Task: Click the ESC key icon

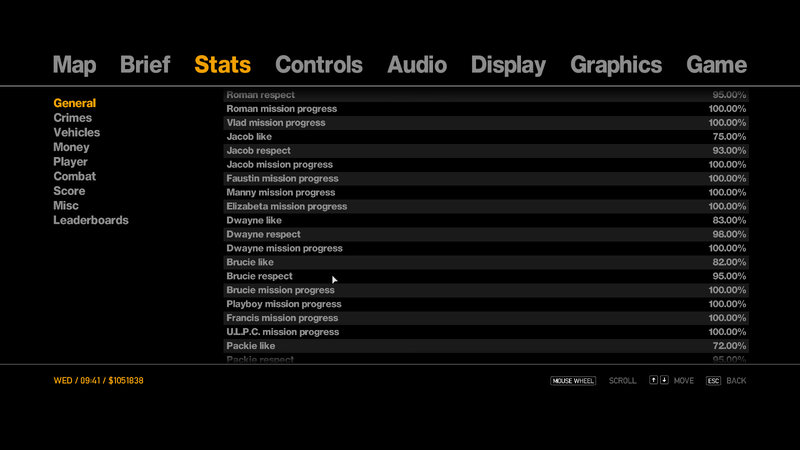Action: pos(713,381)
